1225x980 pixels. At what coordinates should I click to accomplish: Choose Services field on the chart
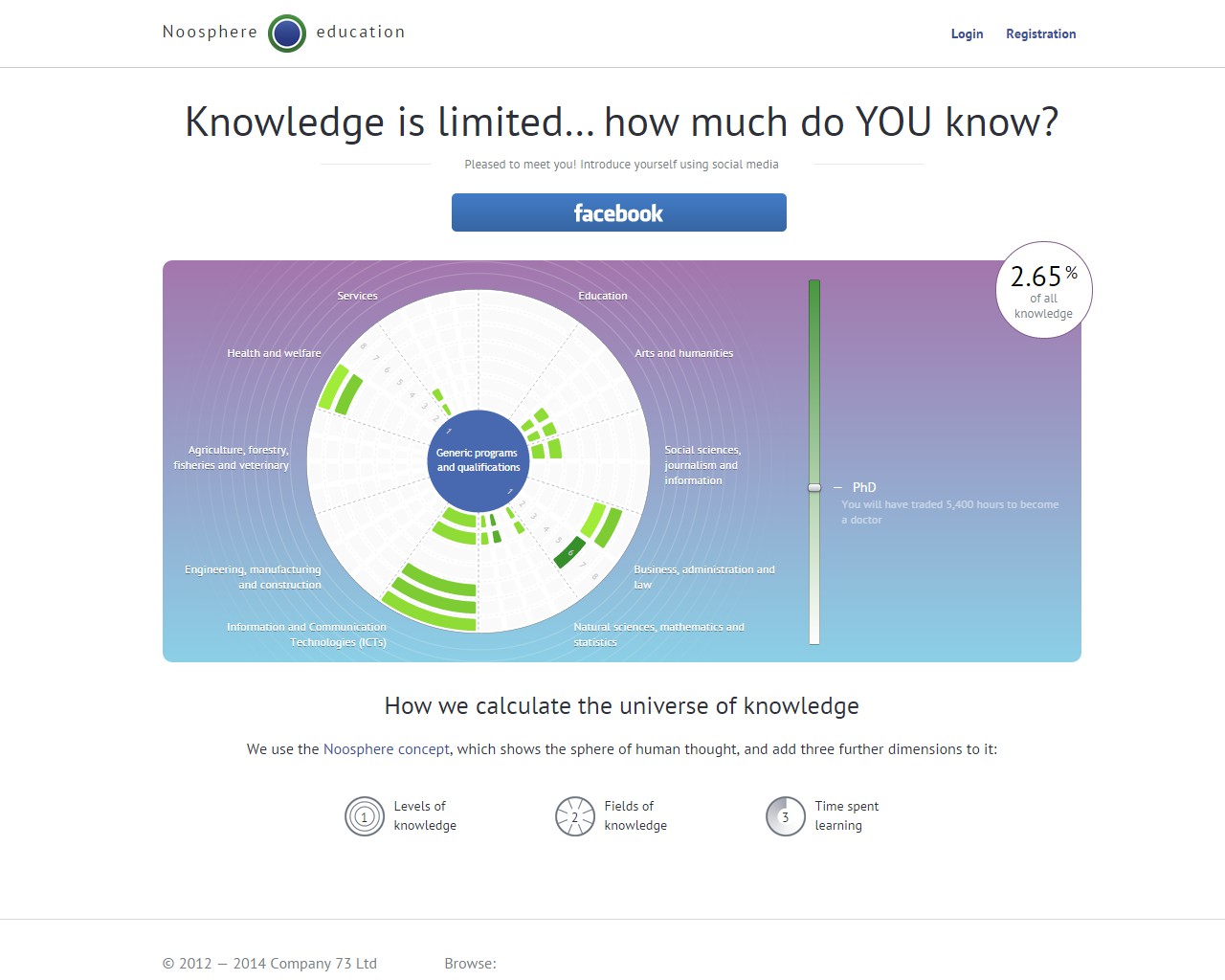pyautogui.click(x=357, y=296)
